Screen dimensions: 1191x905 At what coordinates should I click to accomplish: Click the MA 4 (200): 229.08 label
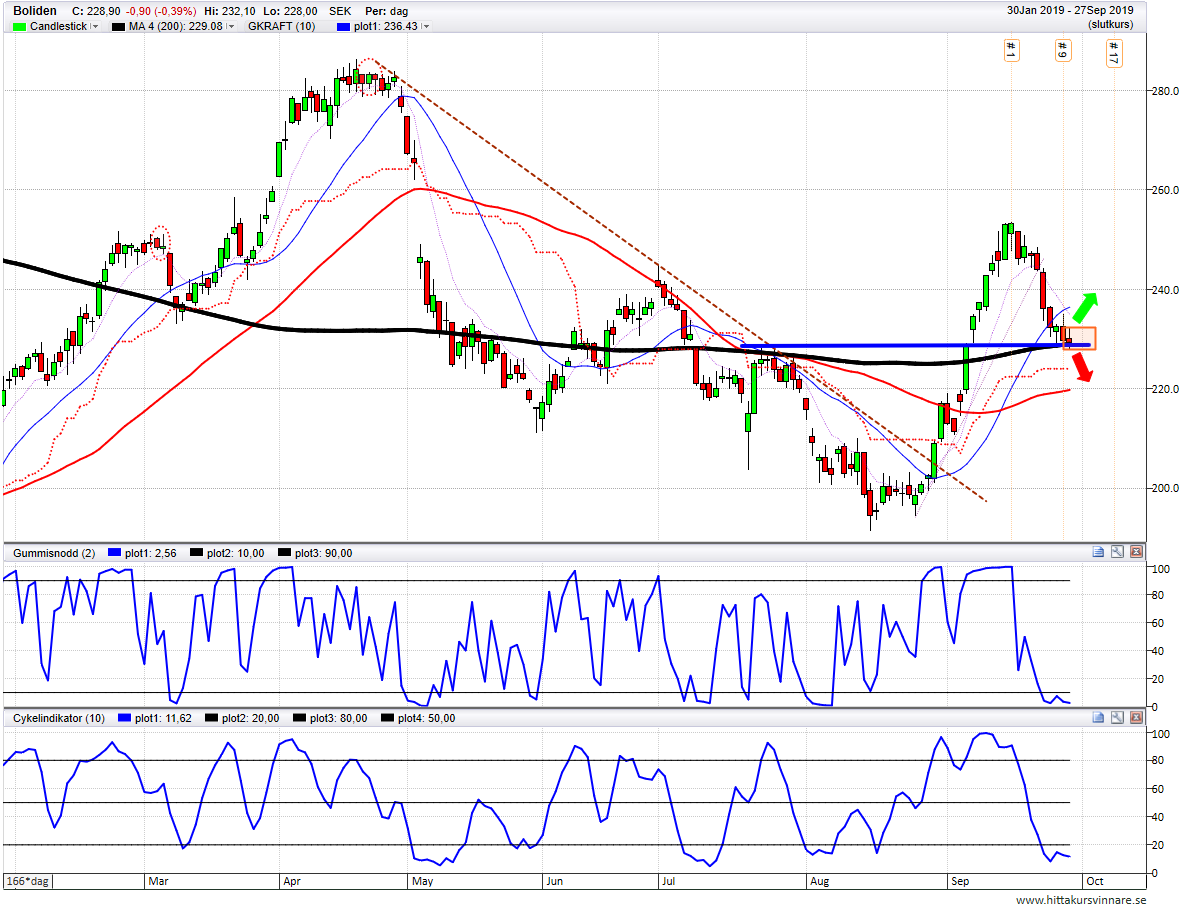click(x=175, y=27)
